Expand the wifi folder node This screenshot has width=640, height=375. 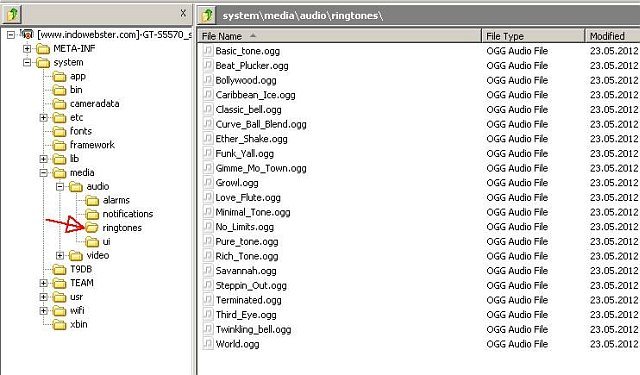point(43,311)
